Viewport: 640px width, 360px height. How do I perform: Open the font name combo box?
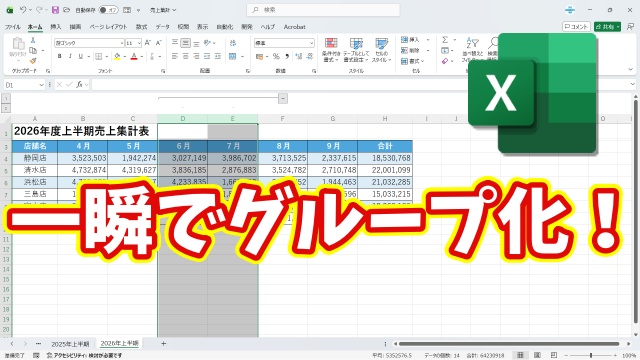(89, 43)
